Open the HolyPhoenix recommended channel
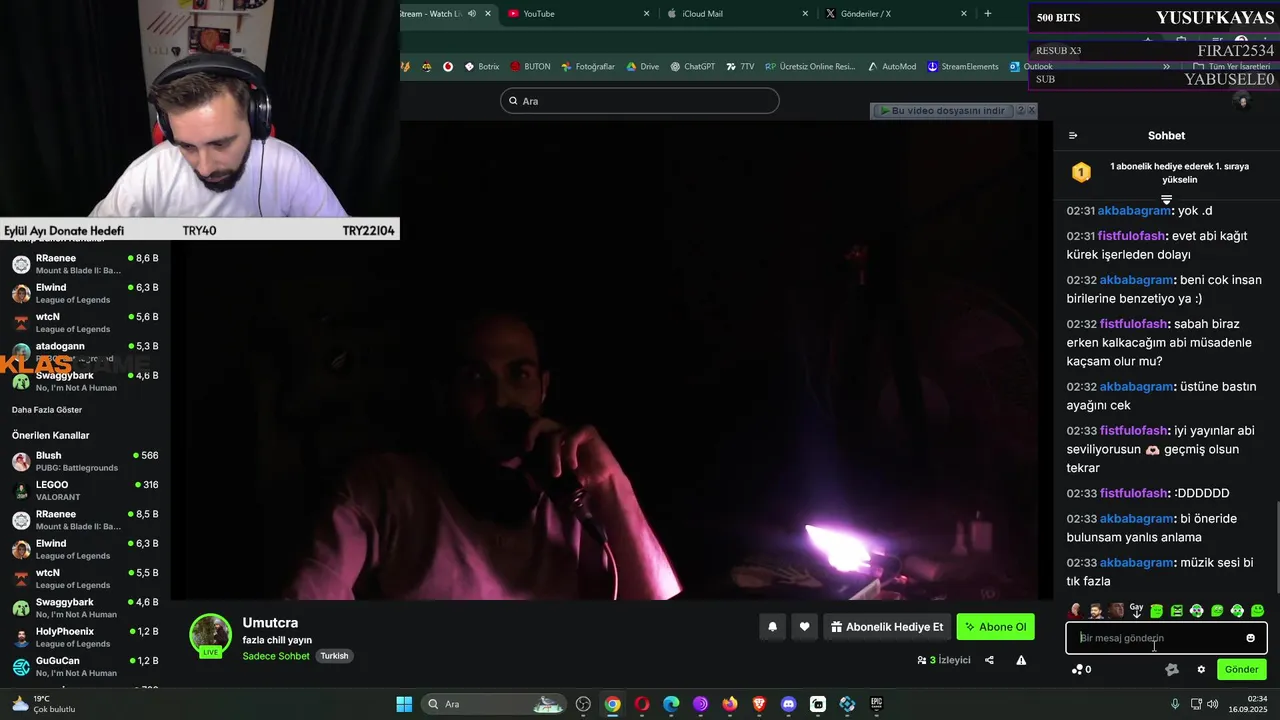Screen dimensions: 1280x720 pyautogui.click(x=85, y=637)
